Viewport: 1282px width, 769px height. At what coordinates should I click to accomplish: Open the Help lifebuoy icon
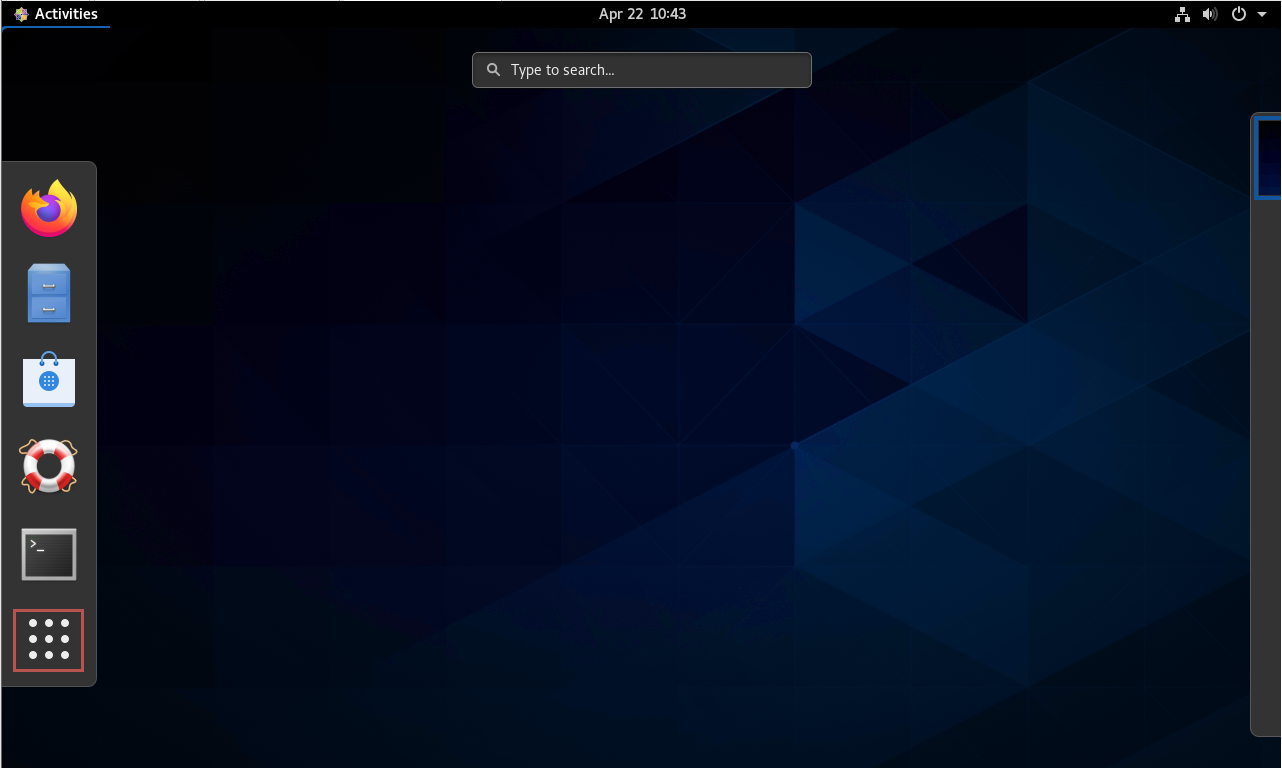click(x=49, y=466)
